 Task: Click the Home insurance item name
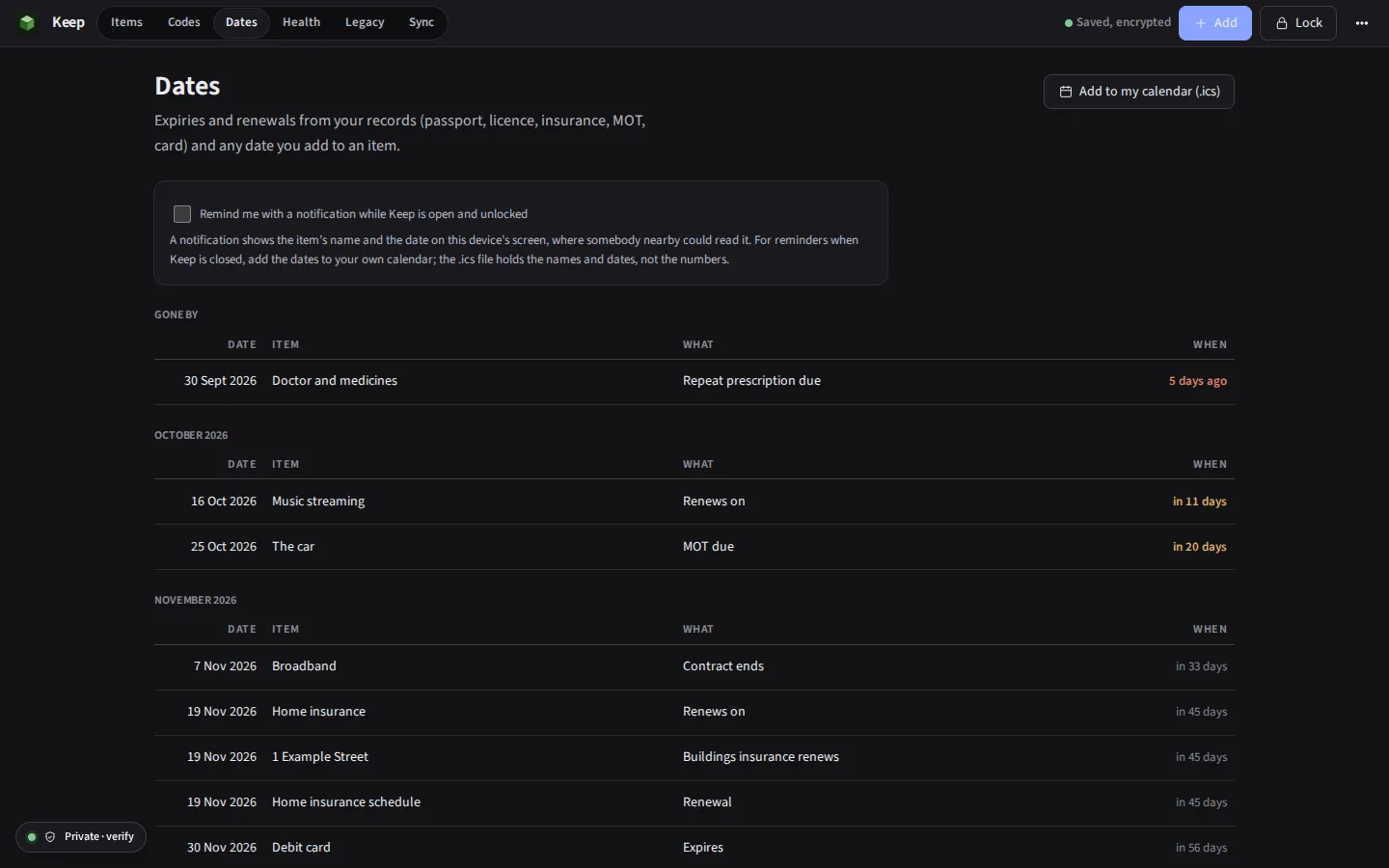pyautogui.click(x=318, y=712)
